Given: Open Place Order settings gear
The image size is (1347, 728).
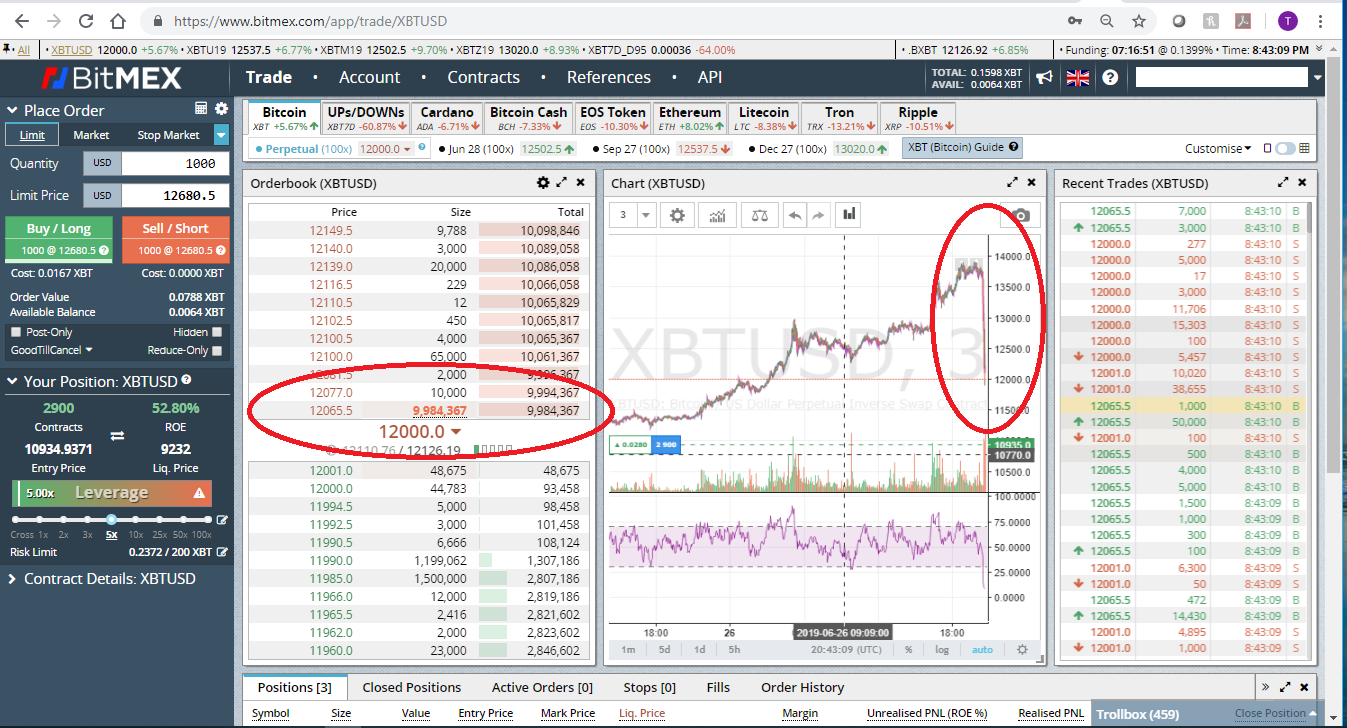Looking at the screenshot, I should (x=221, y=109).
